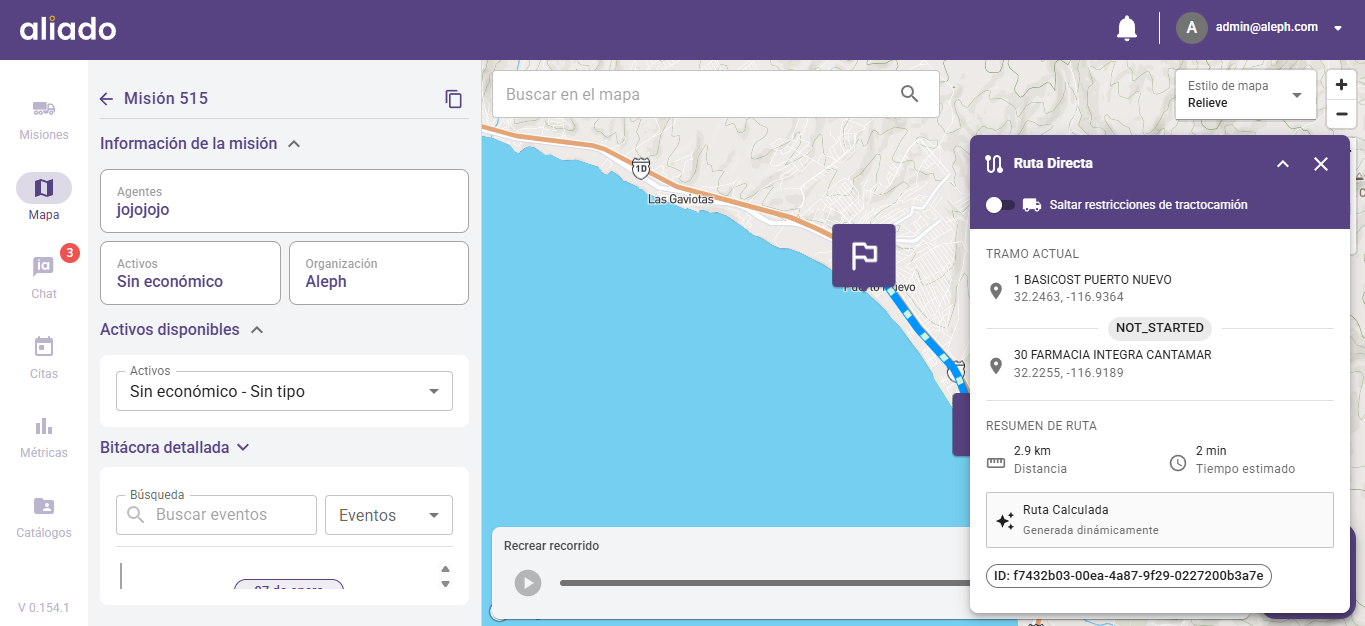Go back using the arrow beside Misión 515
This screenshot has height=626, width=1365.
pos(107,99)
